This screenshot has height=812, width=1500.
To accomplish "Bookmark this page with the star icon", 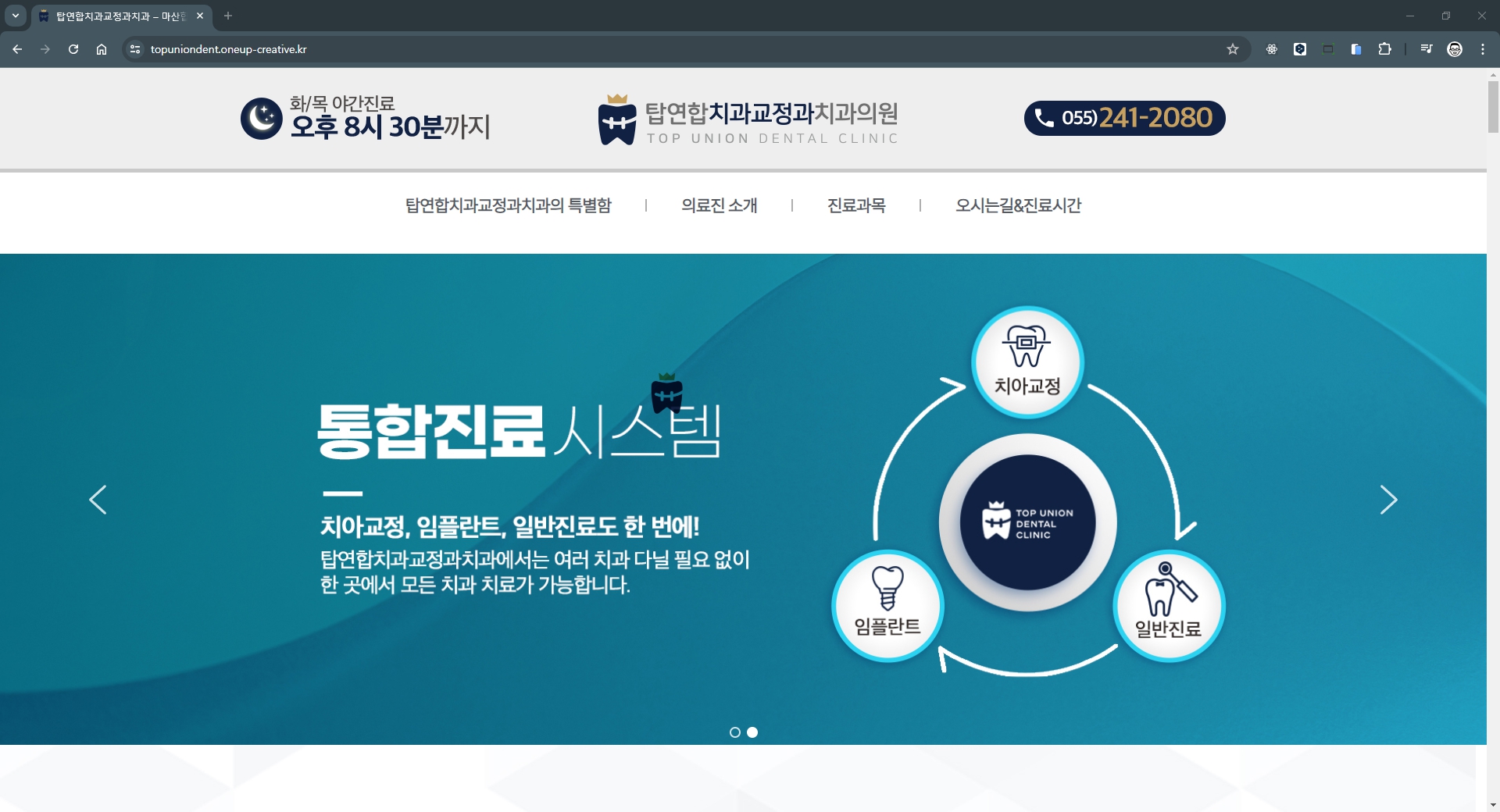I will 1233,49.
